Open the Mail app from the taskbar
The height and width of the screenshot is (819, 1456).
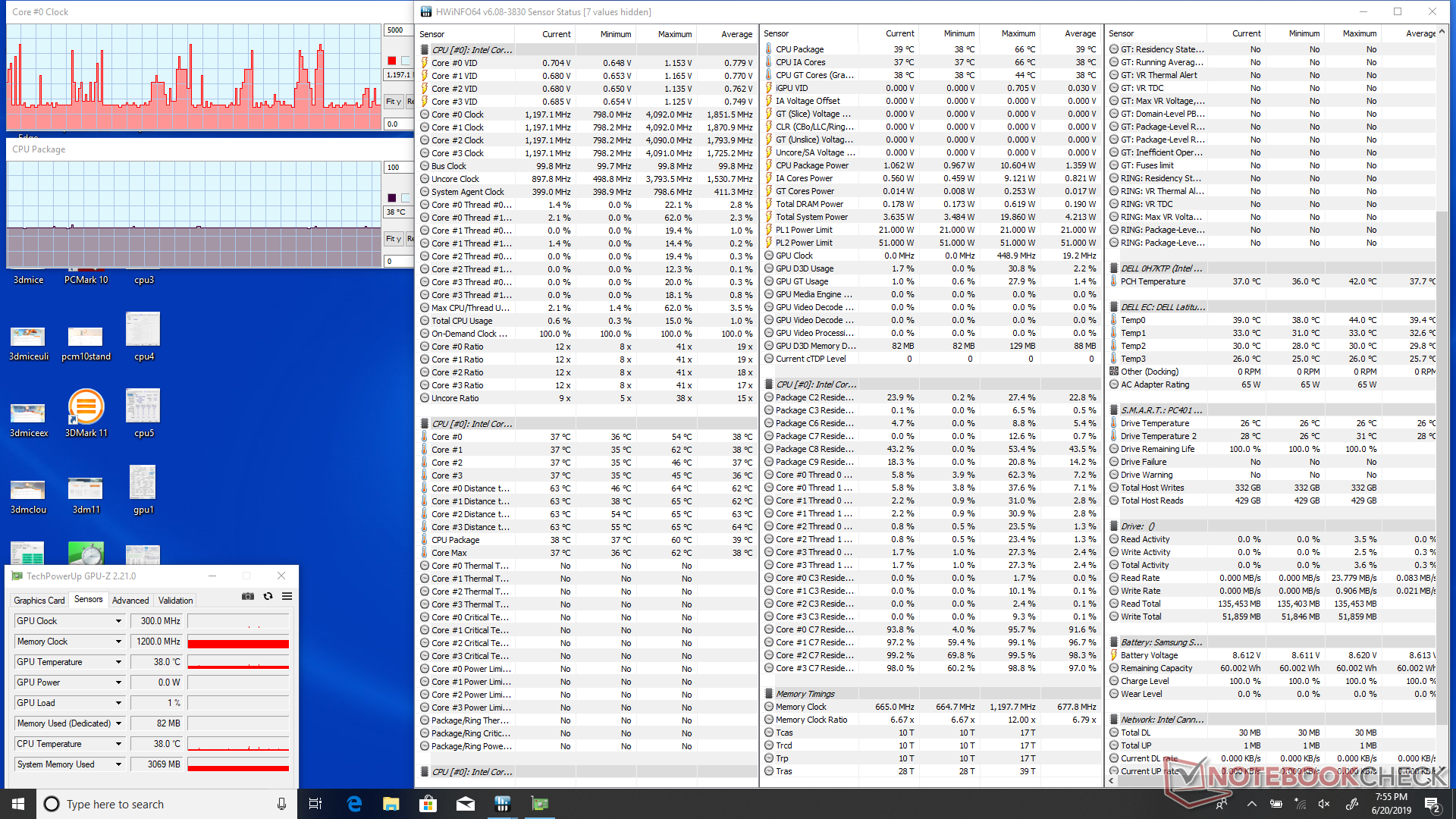point(465,804)
